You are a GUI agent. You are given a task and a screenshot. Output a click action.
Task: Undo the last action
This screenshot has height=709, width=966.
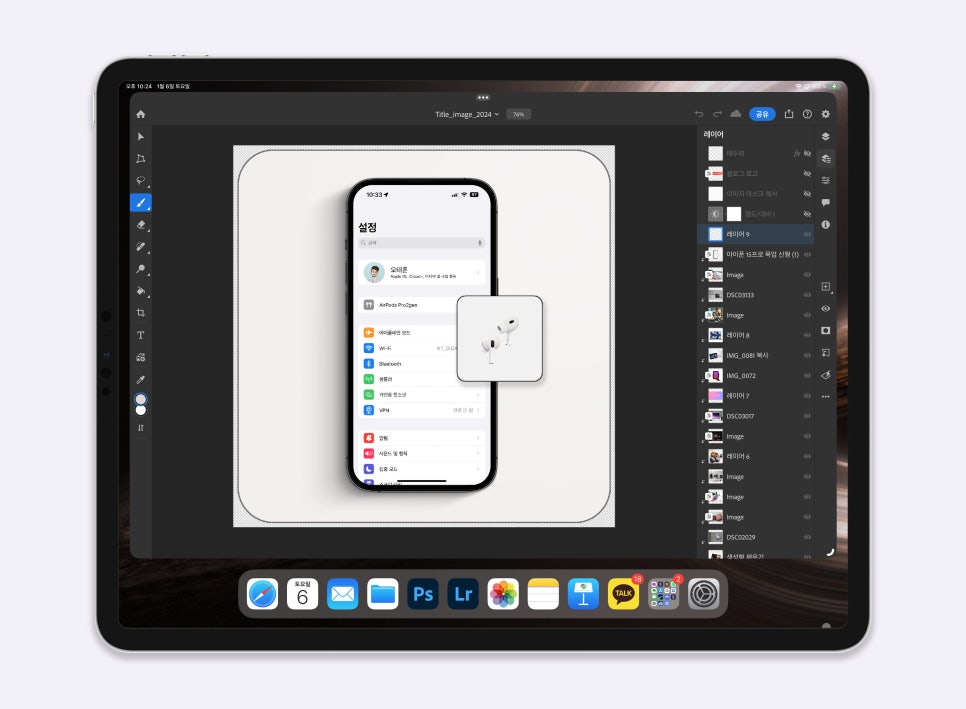(x=699, y=114)
